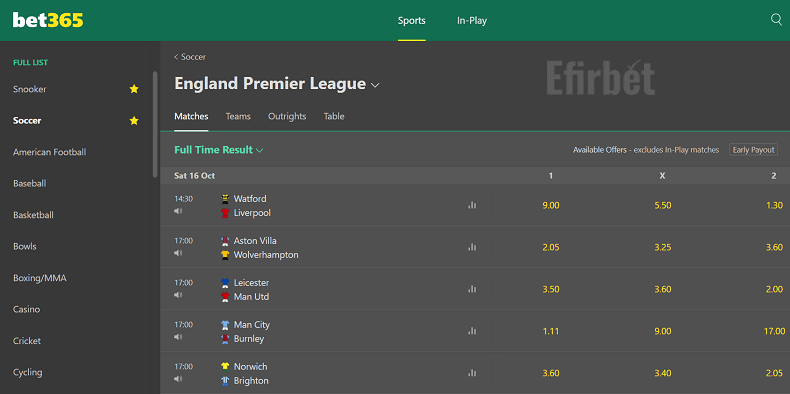Switch to the Outrights tab
Screen dimensions: 790x394
287,116
